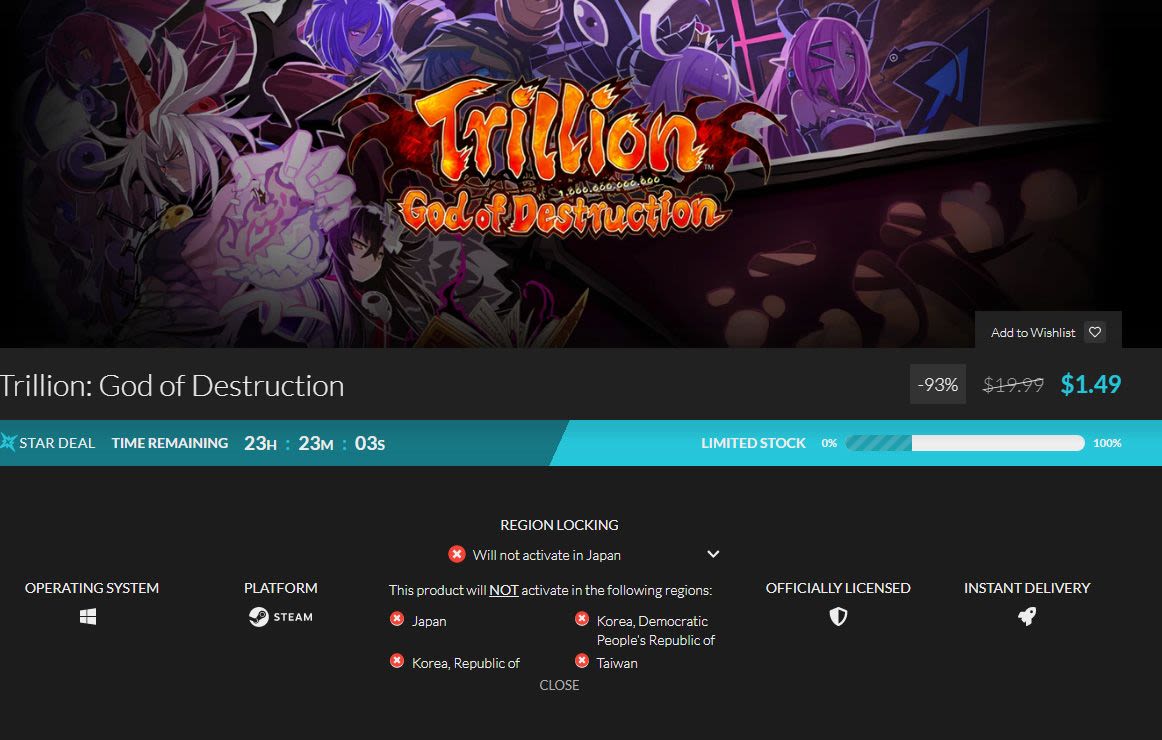Collapse region list with the chevron arrow

713,554
